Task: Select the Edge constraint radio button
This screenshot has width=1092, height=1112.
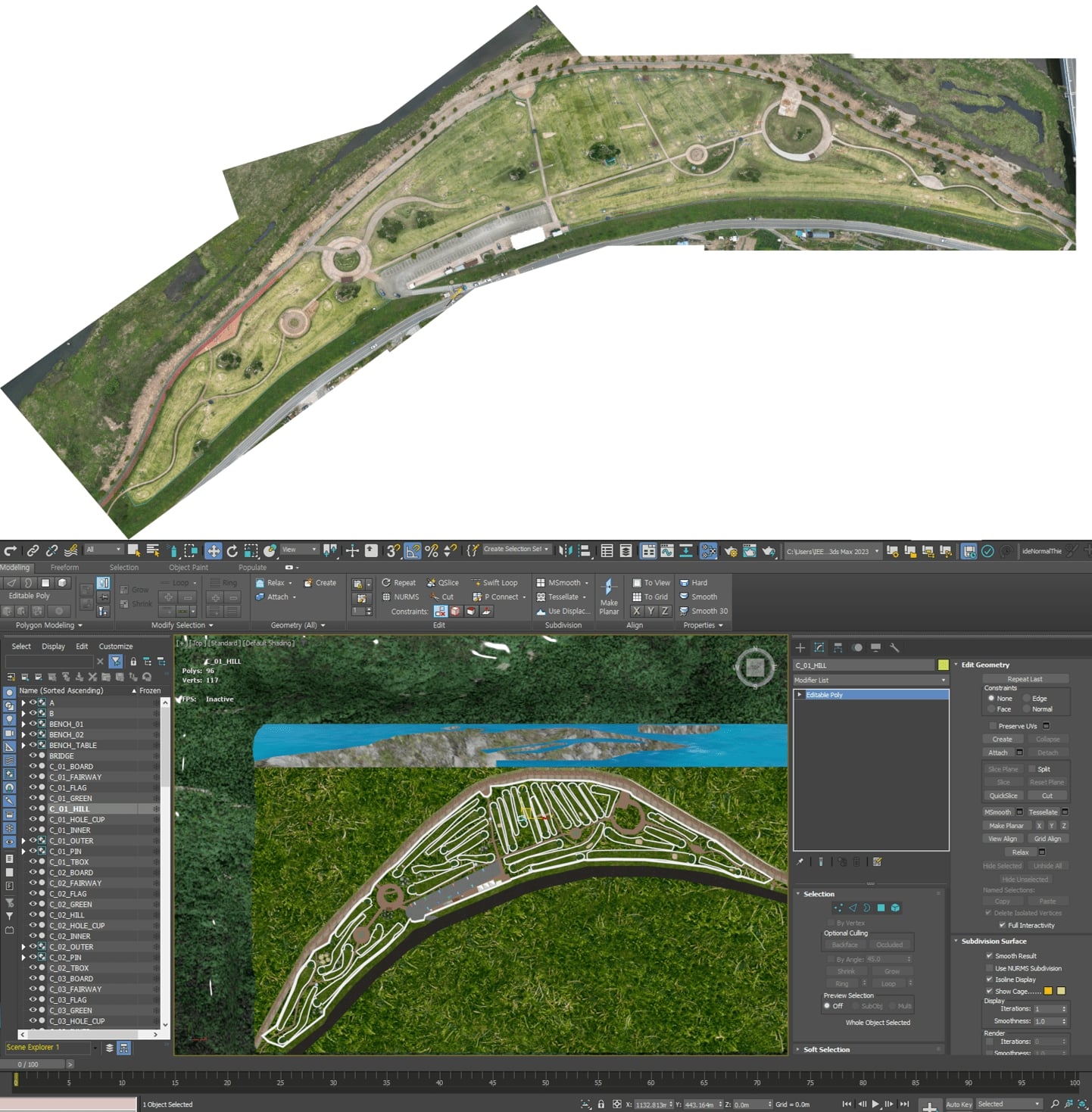Action: 1027,699
